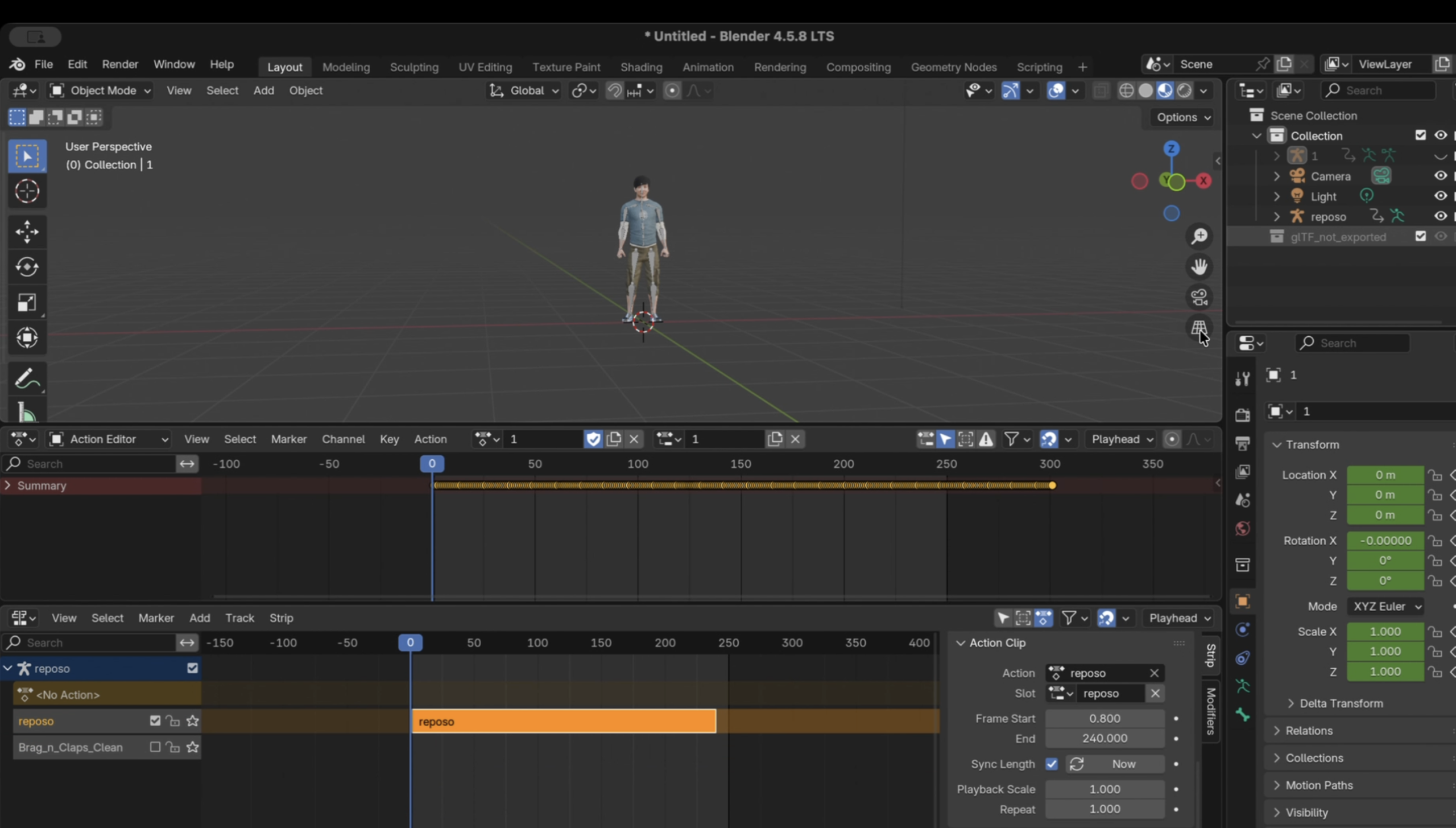1456x828 pixels.
Task: Select the Rotate tool in the toolbar
Action: pyautogui.click(x=27, y=267)
